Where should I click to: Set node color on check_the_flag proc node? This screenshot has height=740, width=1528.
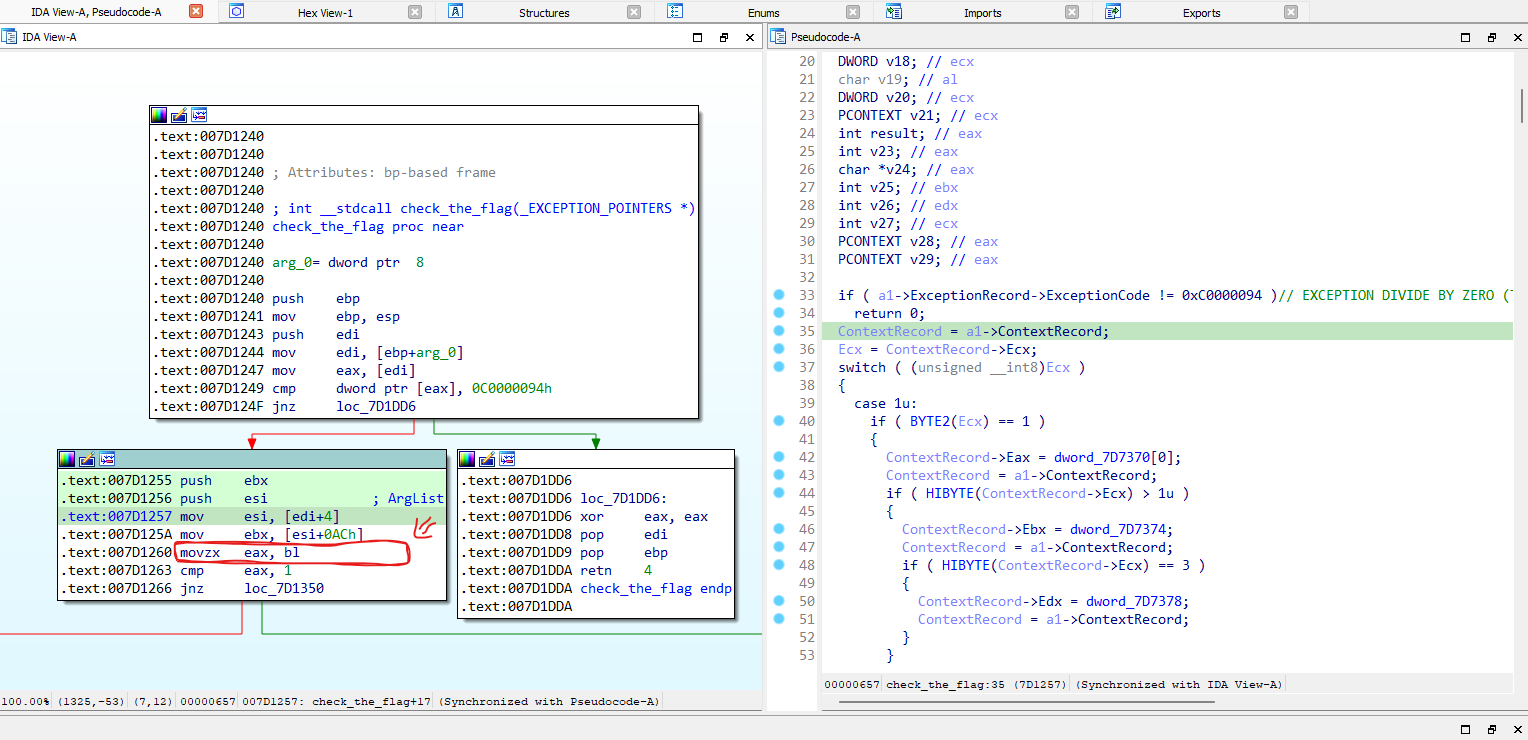point(159,115)
